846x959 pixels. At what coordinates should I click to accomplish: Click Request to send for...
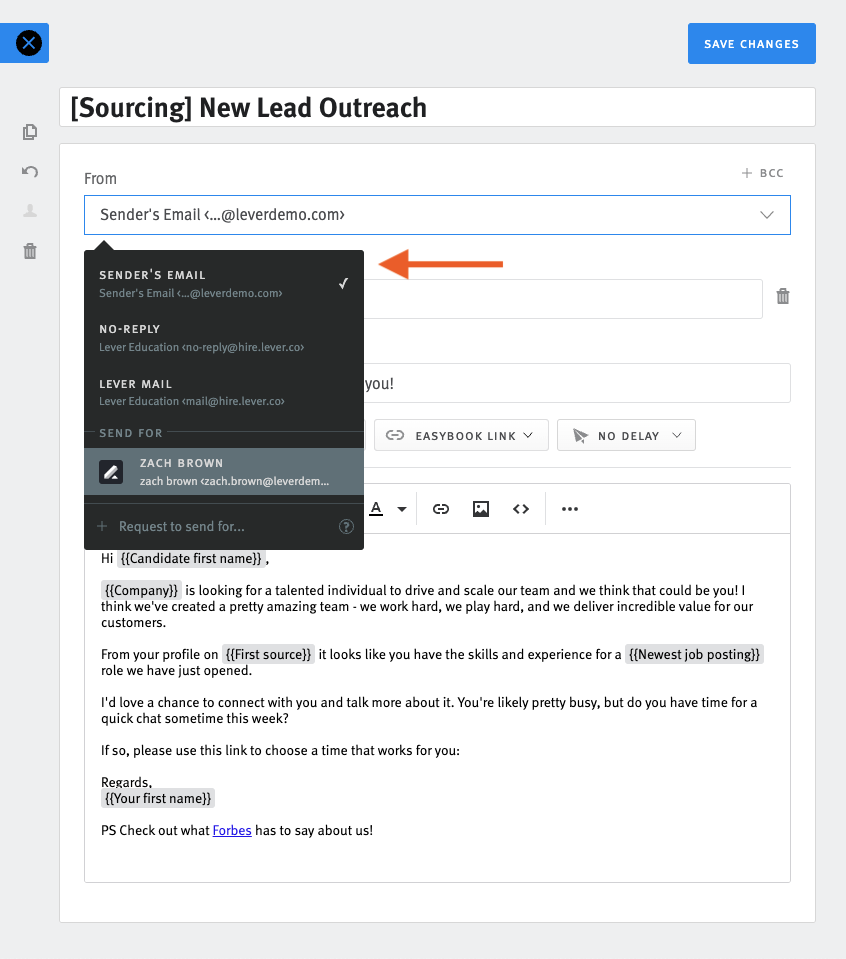coord(182,527)
